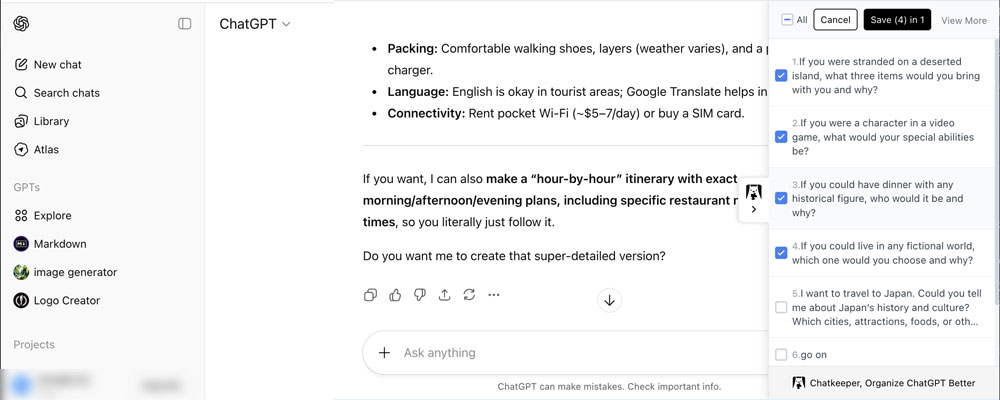
Task: Open Search chats in the sidebar
Action: (66, 93)
